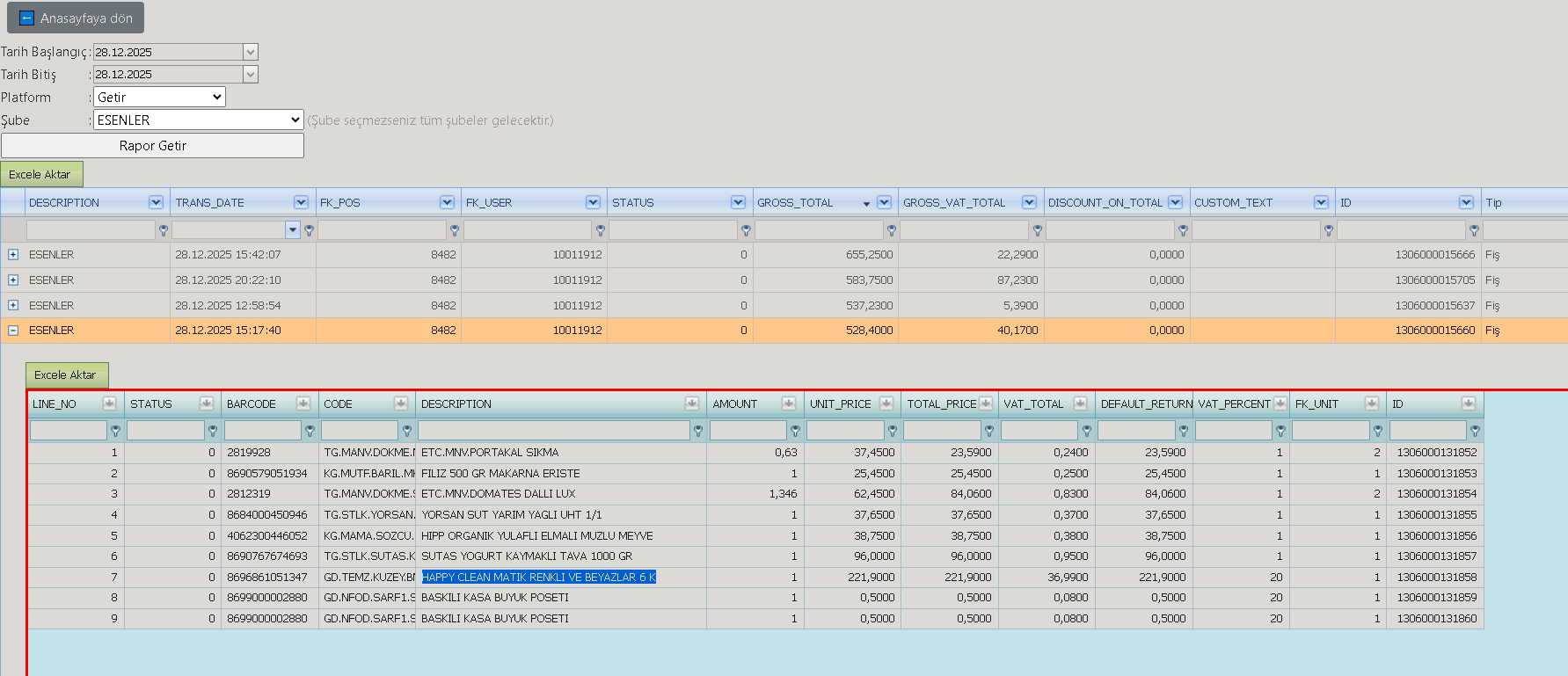Open Tarih Başlangıç date picker arrow
The image size is (1568, 676).
[x=251, y=52]
